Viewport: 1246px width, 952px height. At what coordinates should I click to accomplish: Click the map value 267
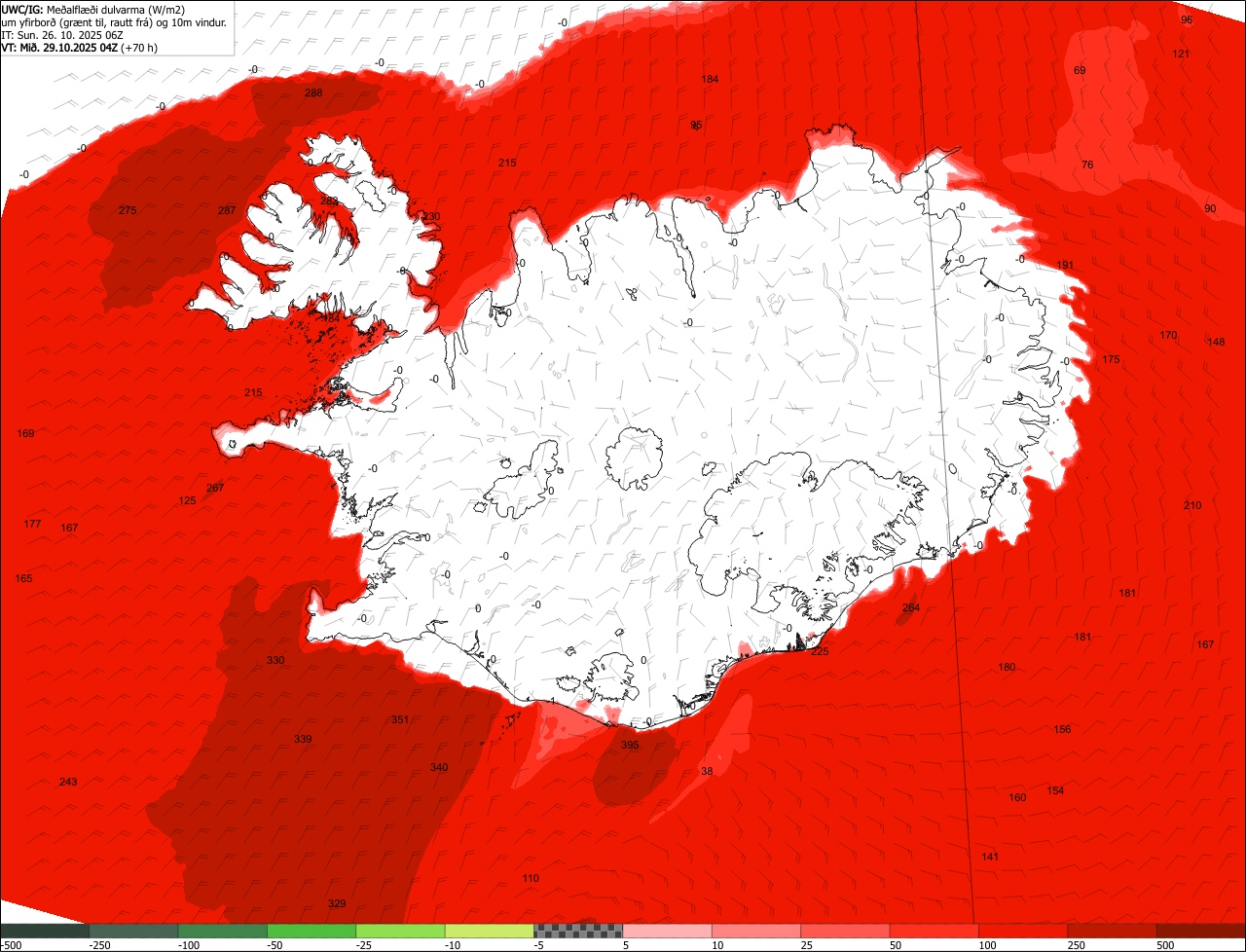coord(215,489)
